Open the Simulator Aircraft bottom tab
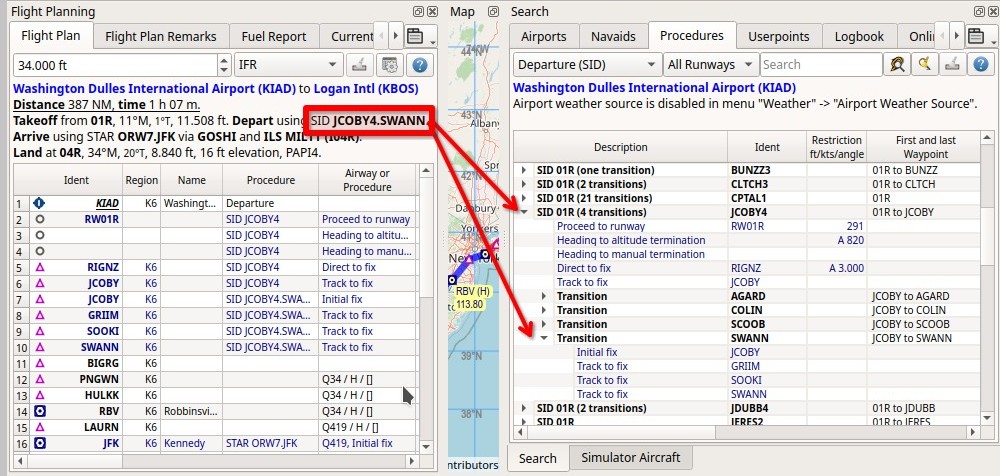The width and height of the screenshot is (1000, 476). [x=631, y=457]
